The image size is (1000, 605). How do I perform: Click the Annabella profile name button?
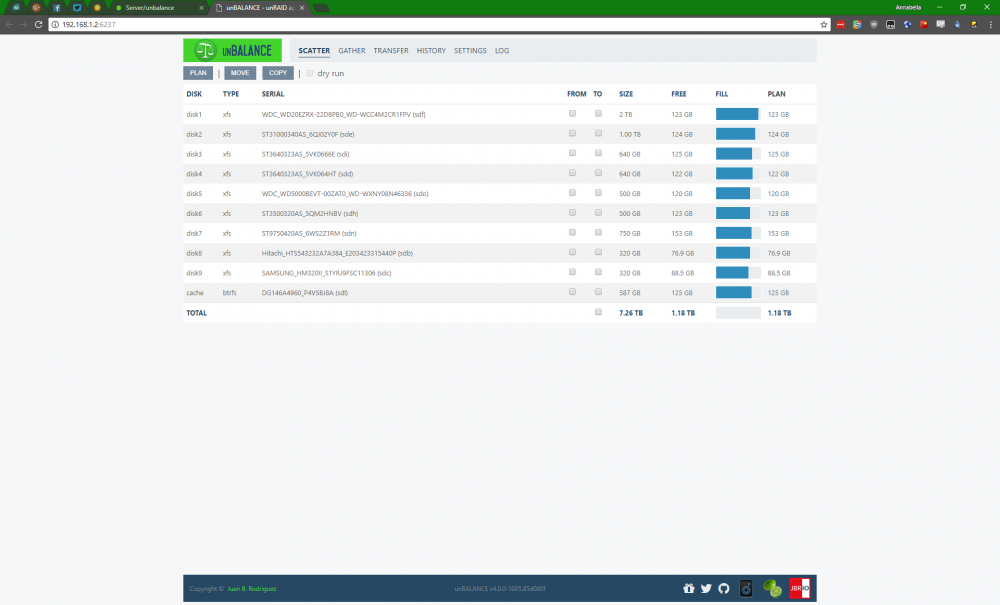(908, 7)
